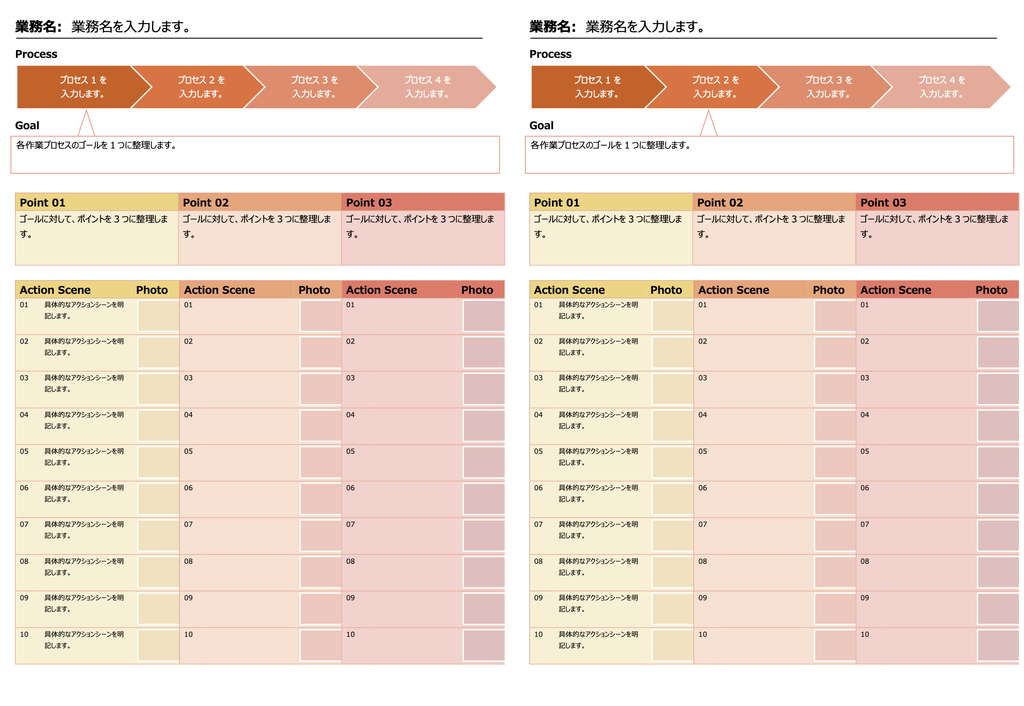The width and height of the screenshot is (1024, 706).
Task: Click row 04 photo placeholder, left page orange column
Action: (x=321, y=426)
